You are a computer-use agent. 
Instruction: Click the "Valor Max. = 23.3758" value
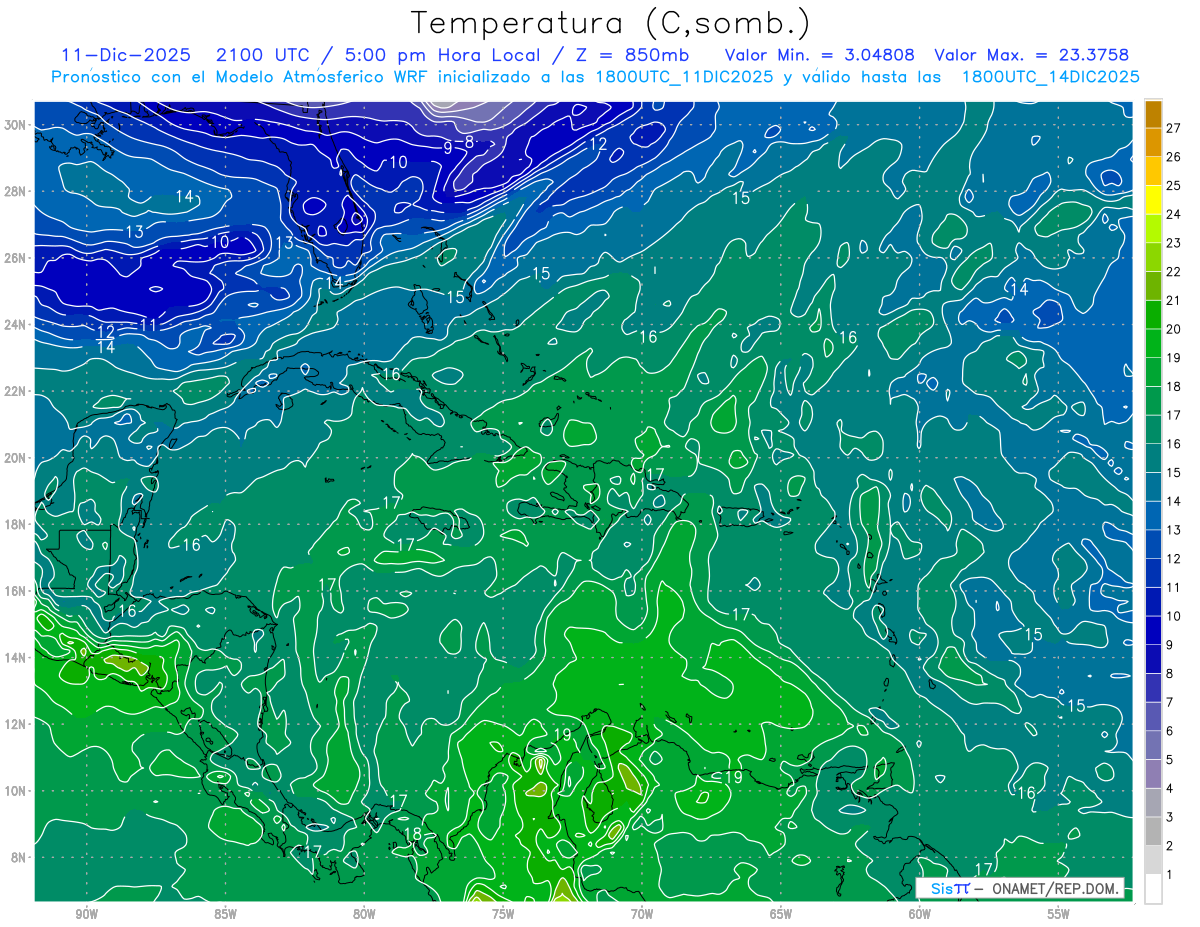coord(1033,55)
